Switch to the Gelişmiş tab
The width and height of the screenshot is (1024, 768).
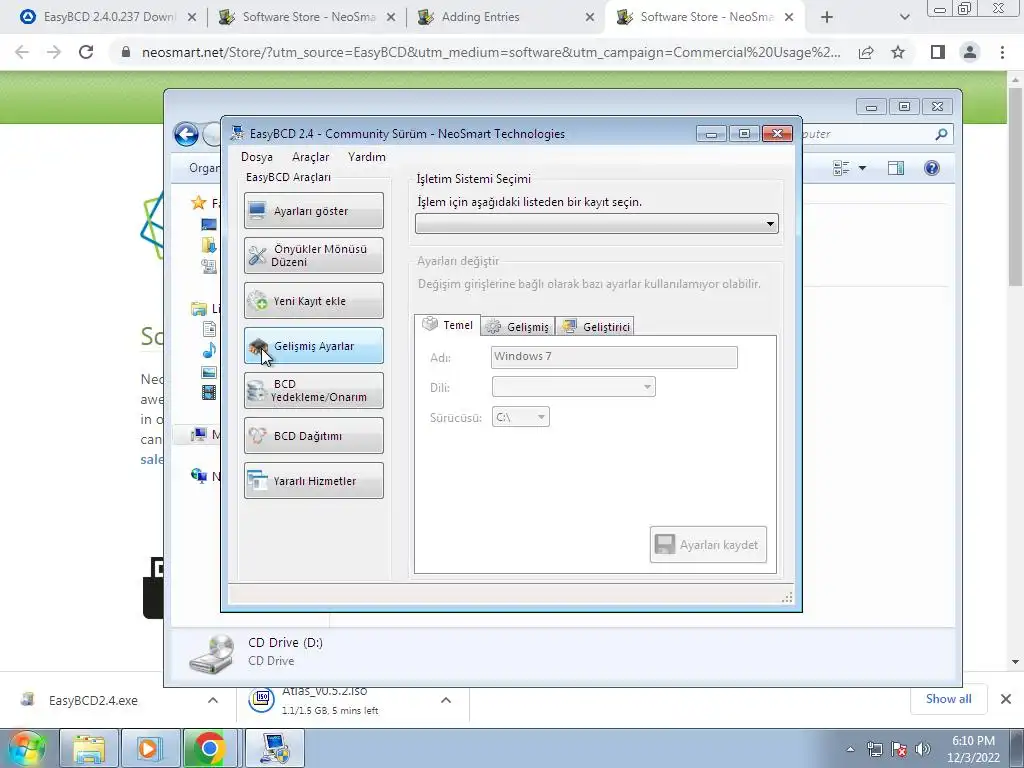click(519, 327)
